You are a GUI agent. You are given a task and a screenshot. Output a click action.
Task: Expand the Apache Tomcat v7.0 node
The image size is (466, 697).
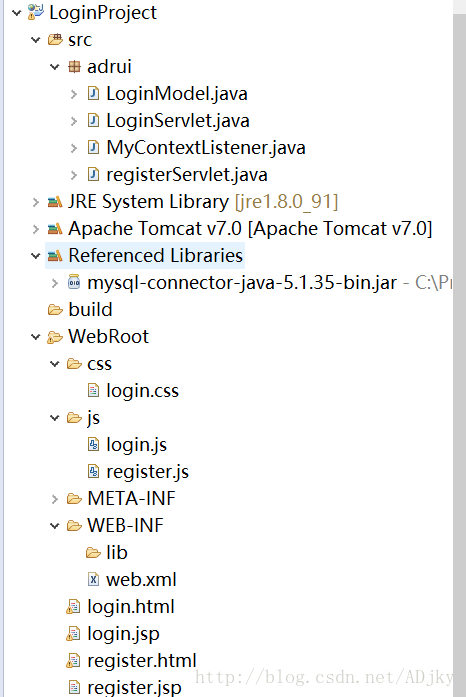click(36, 229)
